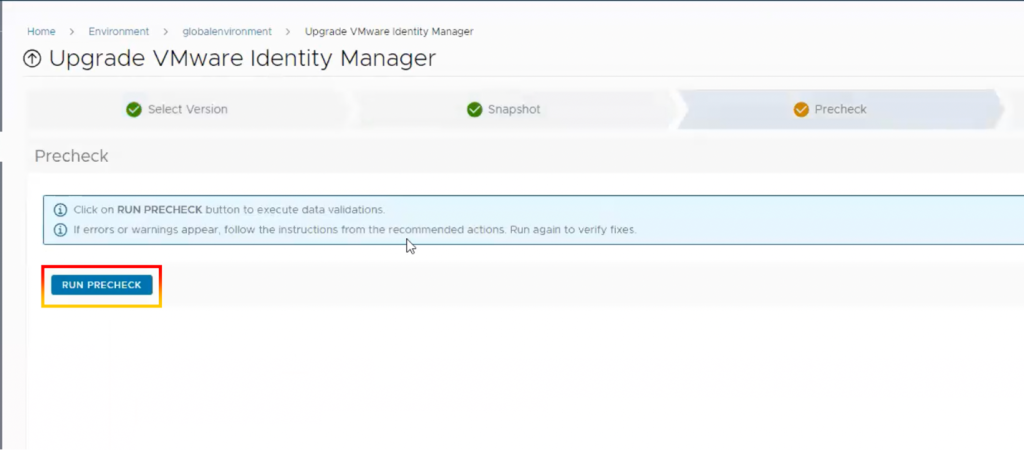
Task: Click green checkmark icon beside Select Version
Action: [134, 110]
